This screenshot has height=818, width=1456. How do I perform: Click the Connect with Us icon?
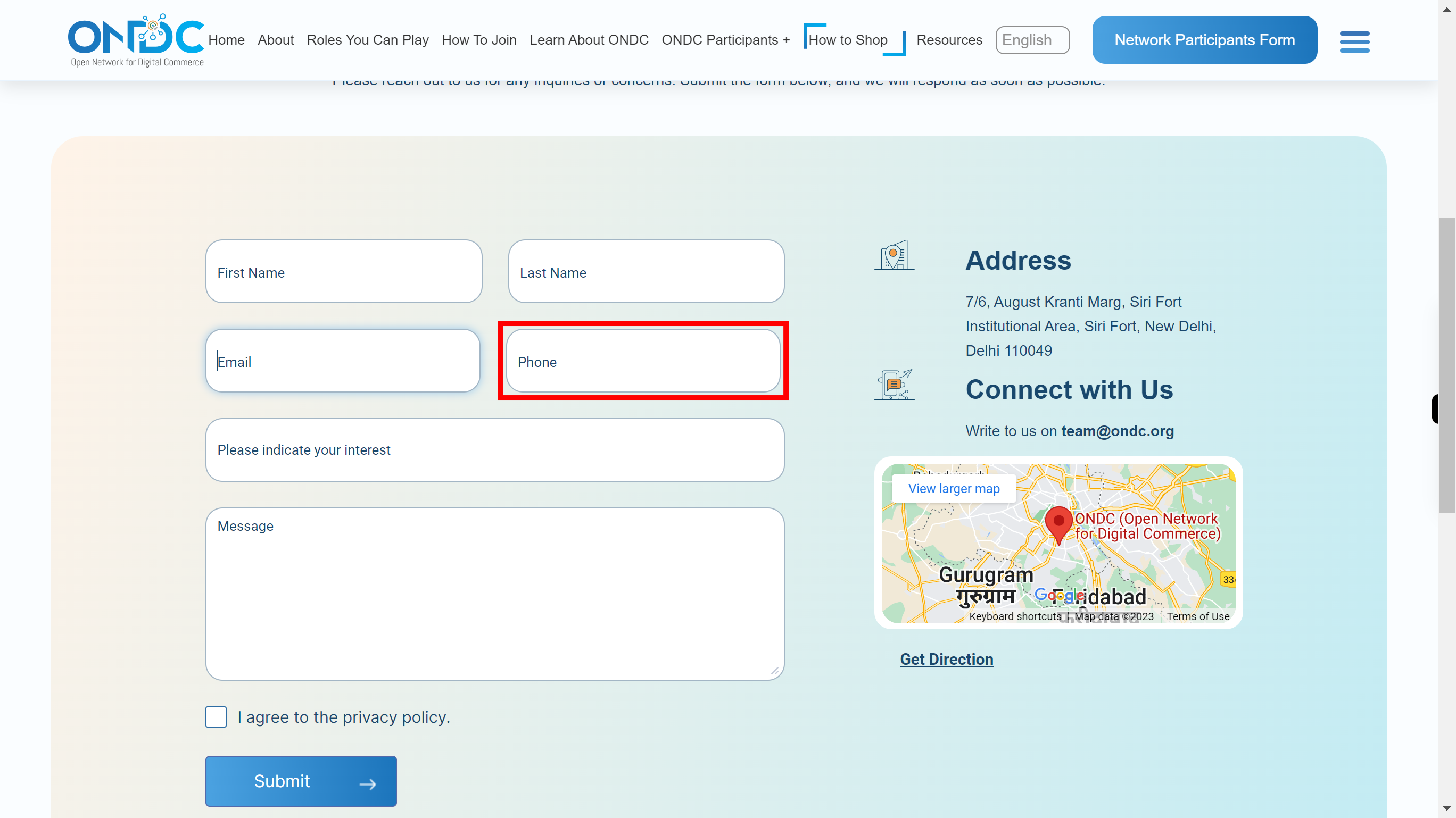[x=894, y=384]
